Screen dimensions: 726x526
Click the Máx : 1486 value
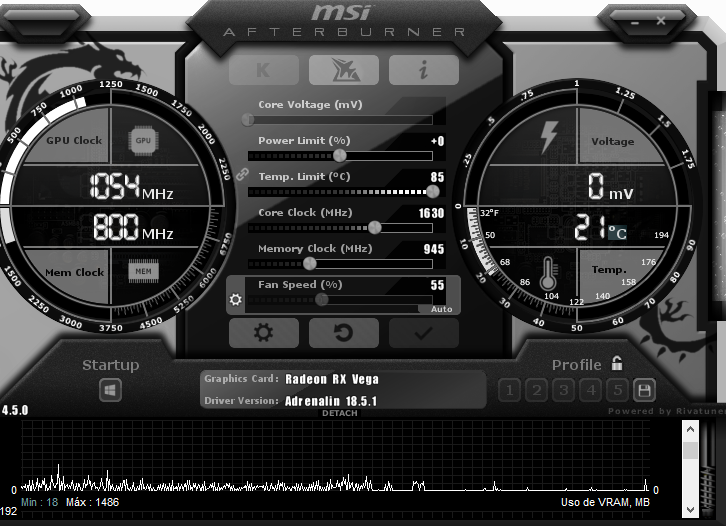92,502
